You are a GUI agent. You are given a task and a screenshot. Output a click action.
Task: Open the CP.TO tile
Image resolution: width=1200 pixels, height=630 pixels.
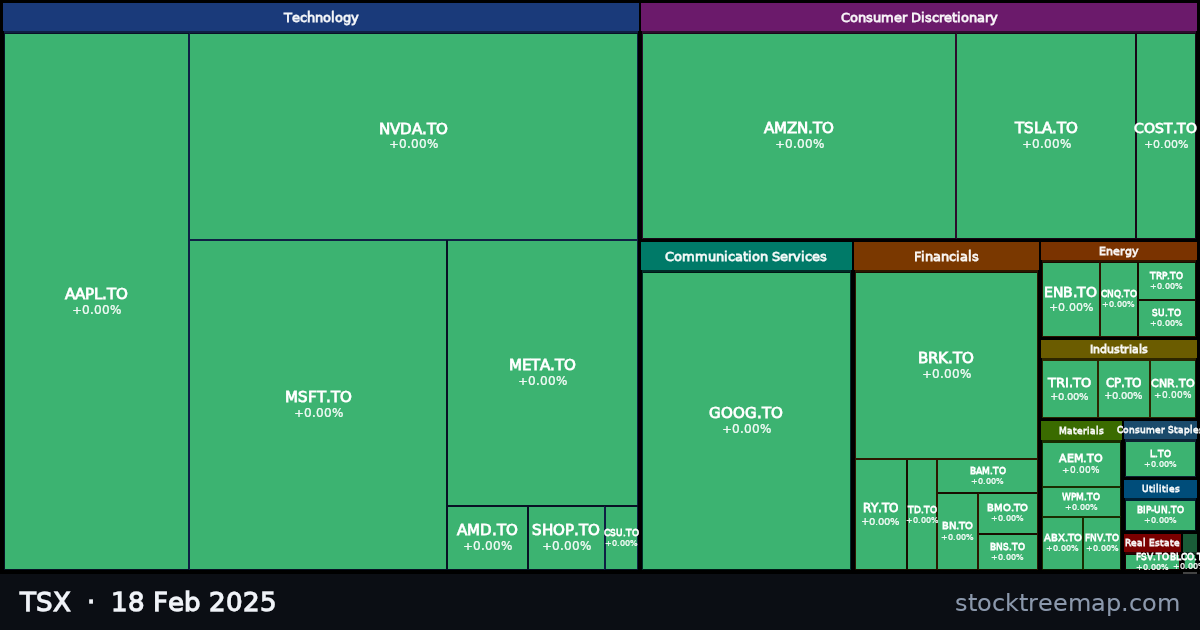1124,389
